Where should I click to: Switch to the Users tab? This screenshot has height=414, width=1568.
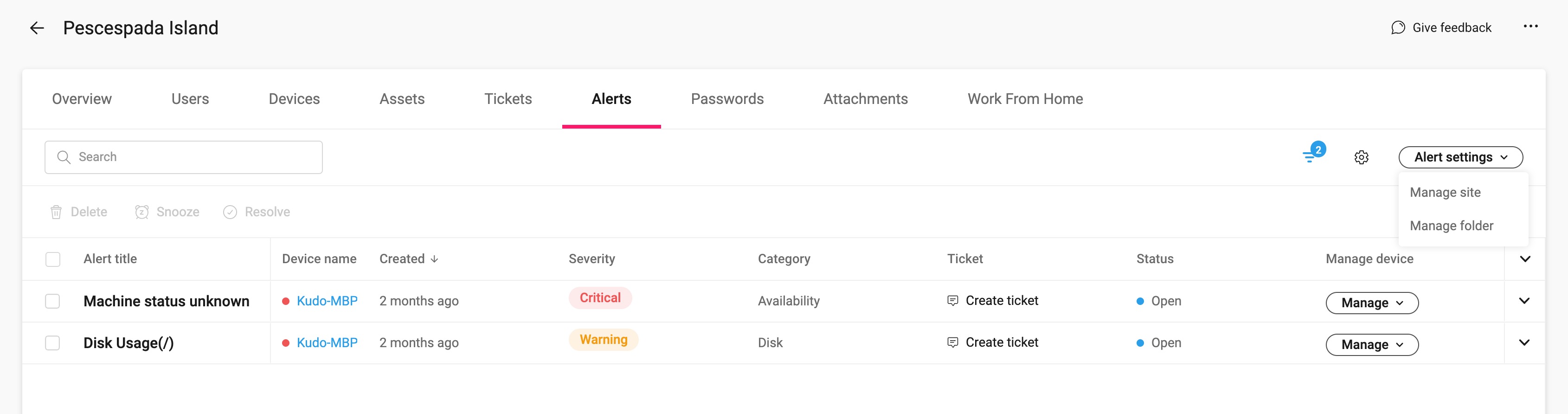point(190,99)
